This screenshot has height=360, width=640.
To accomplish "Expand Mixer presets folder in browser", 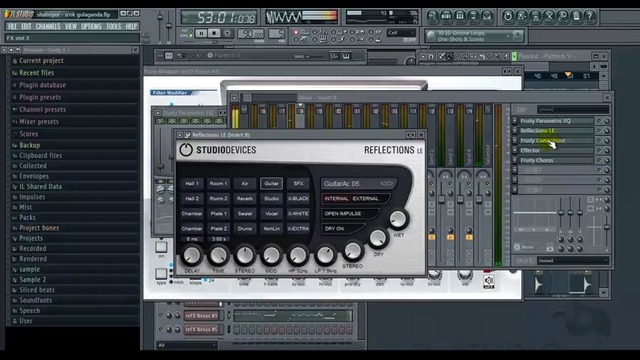I will point(39,122).
